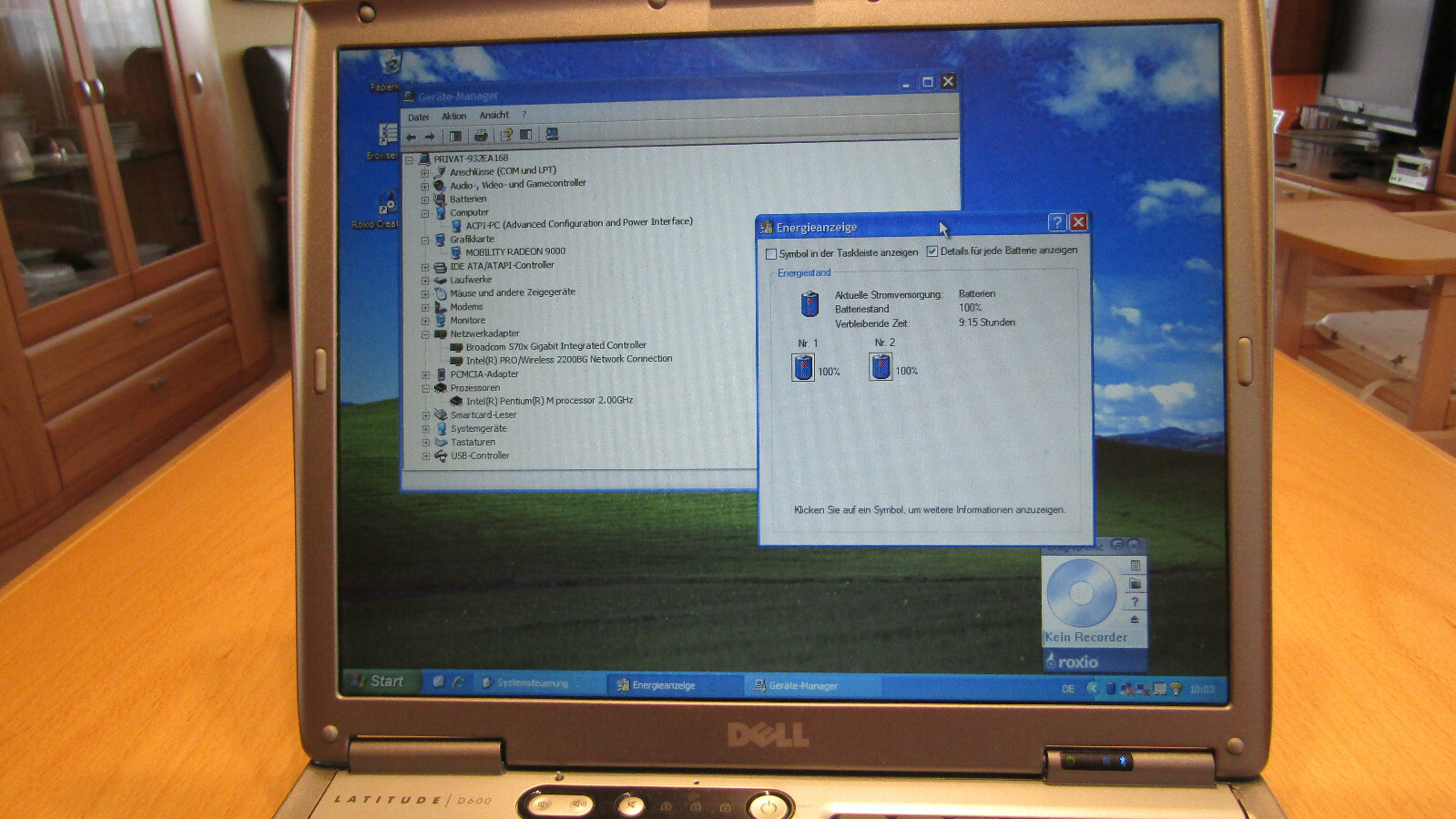Click the wireless network tray icon

(x=1176, y=689)
